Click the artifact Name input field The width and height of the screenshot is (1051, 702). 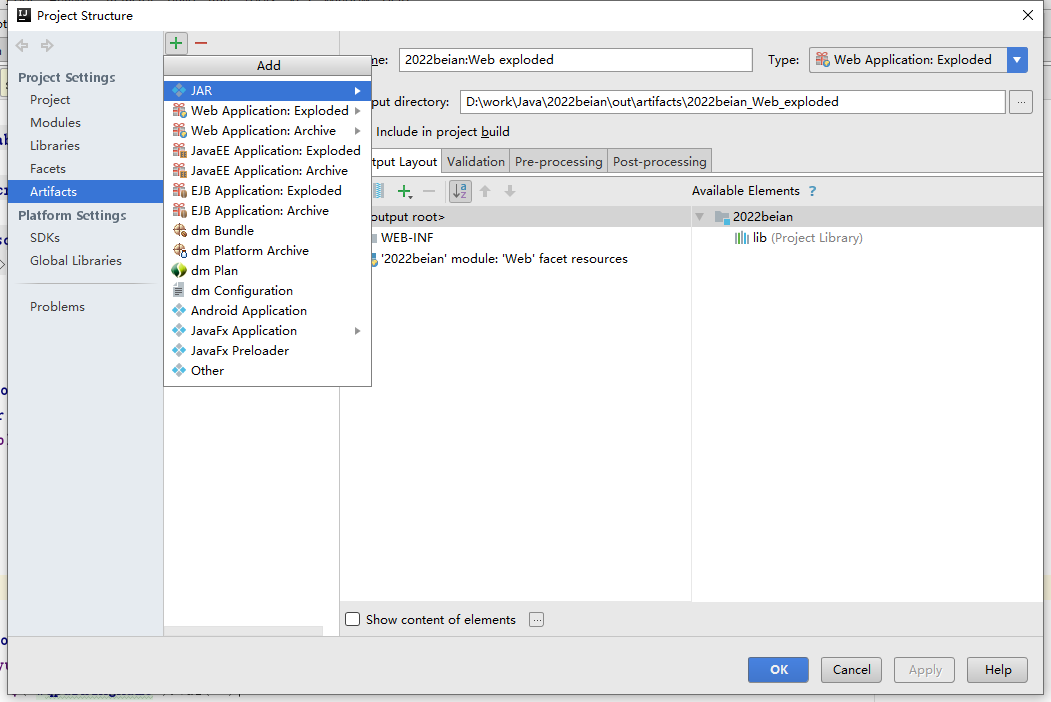[x=575, y=60]
